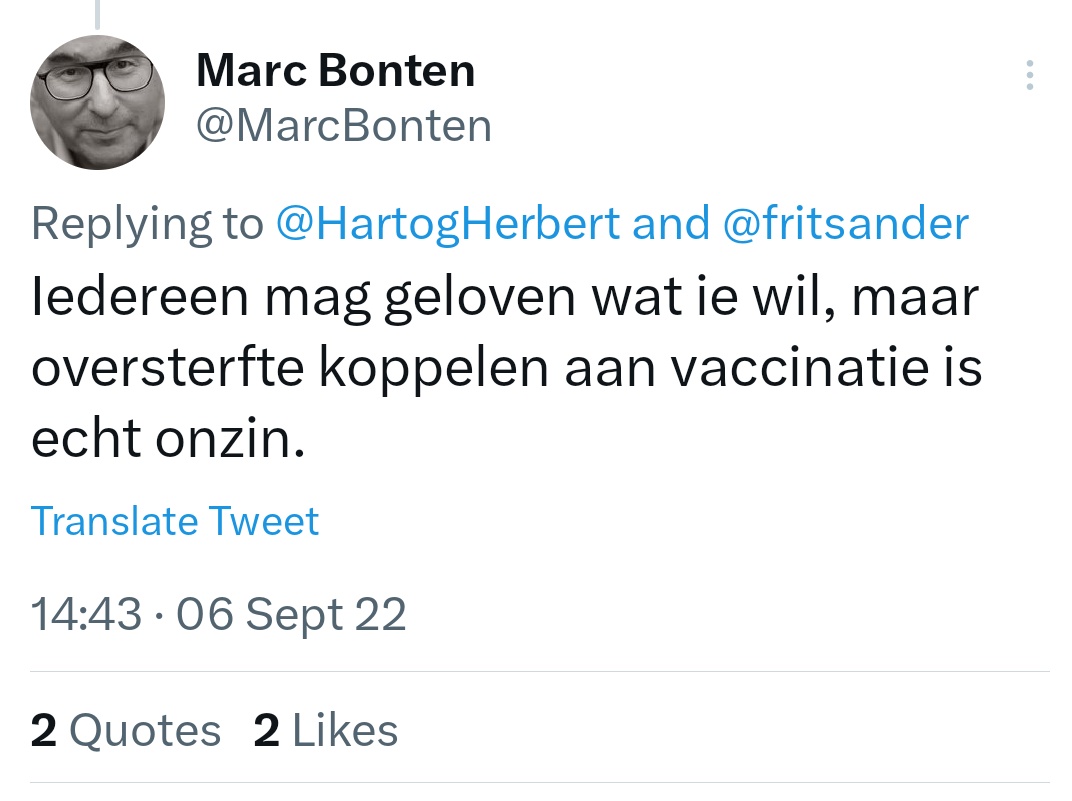
Task: Click the @MarcBonten handle
Action: (x=344, y=127)
